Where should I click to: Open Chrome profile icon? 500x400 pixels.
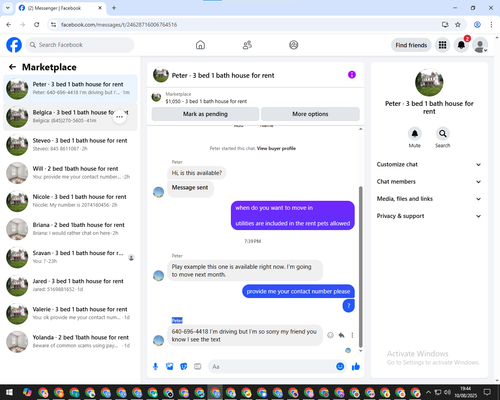(x=477, y=25)
